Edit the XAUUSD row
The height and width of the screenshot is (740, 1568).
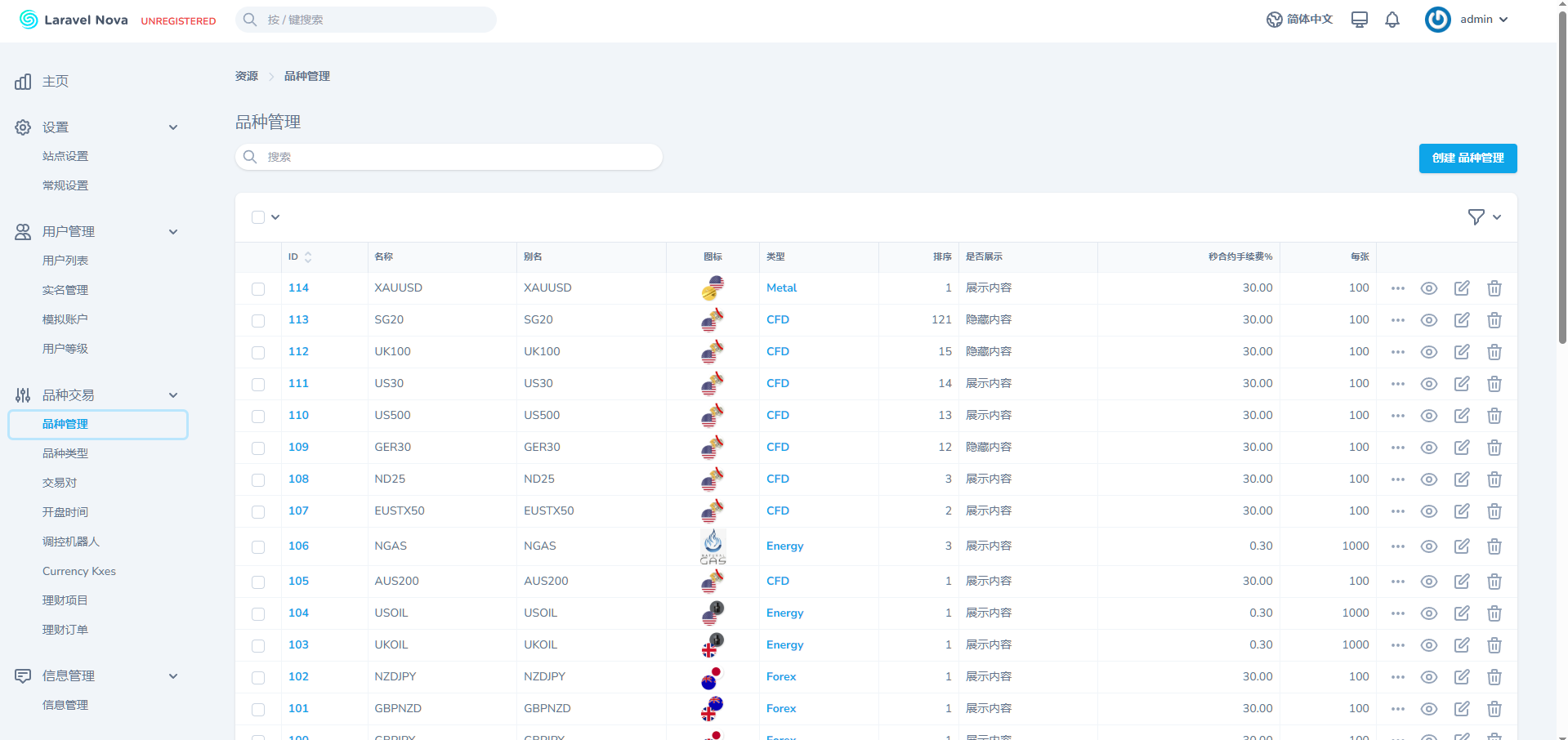click(1462, 288)
